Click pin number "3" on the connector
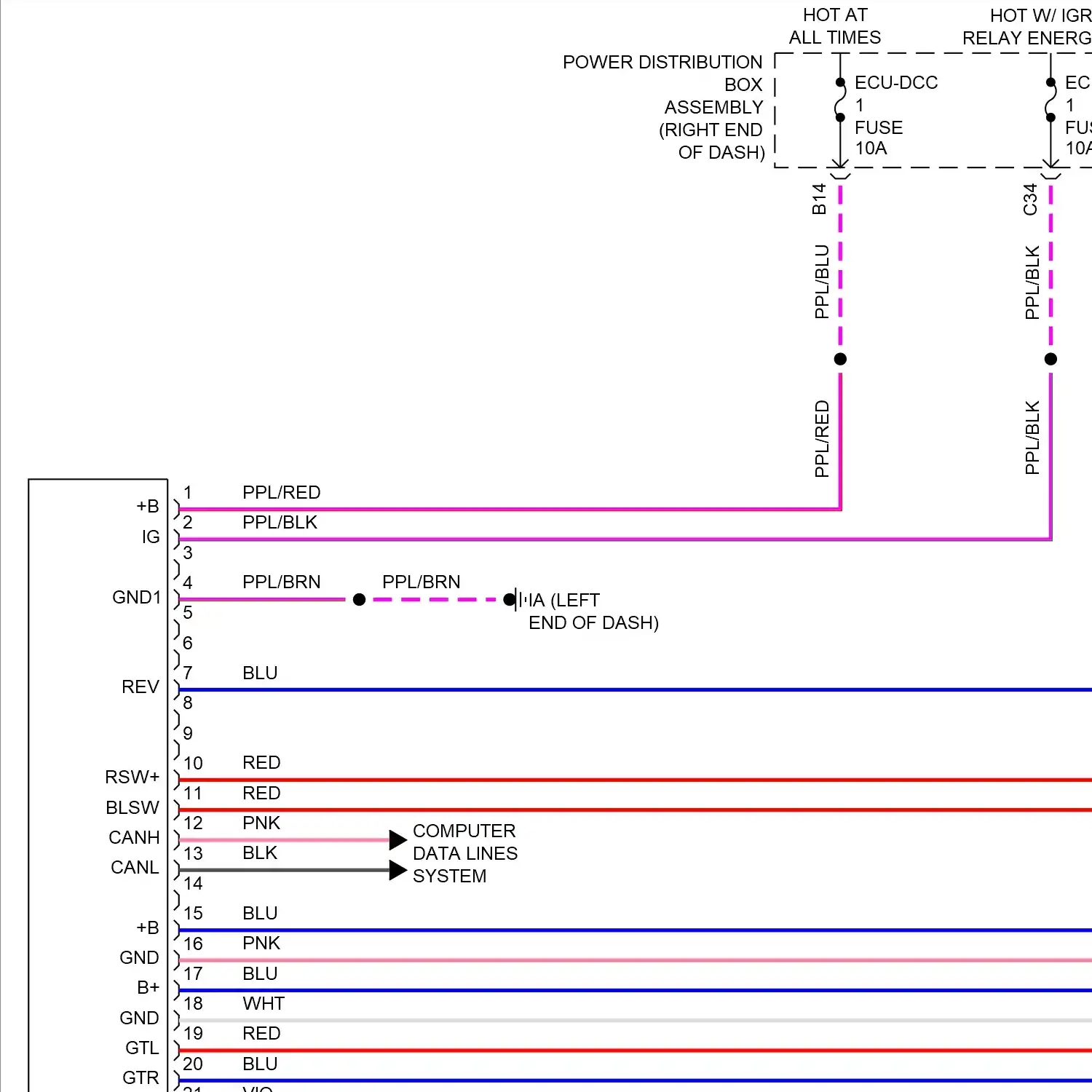Screen dimensions: 1092x1092 (188, 553)
